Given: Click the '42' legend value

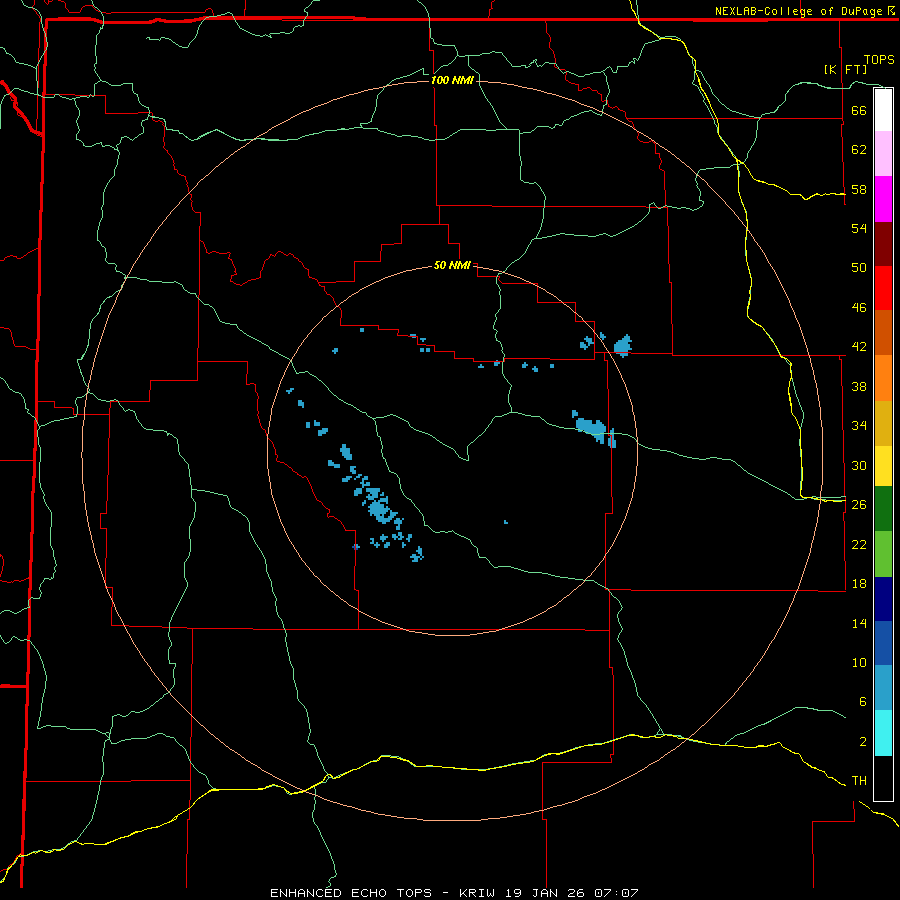Looking at the screenshot, I should tap(859, 347).
